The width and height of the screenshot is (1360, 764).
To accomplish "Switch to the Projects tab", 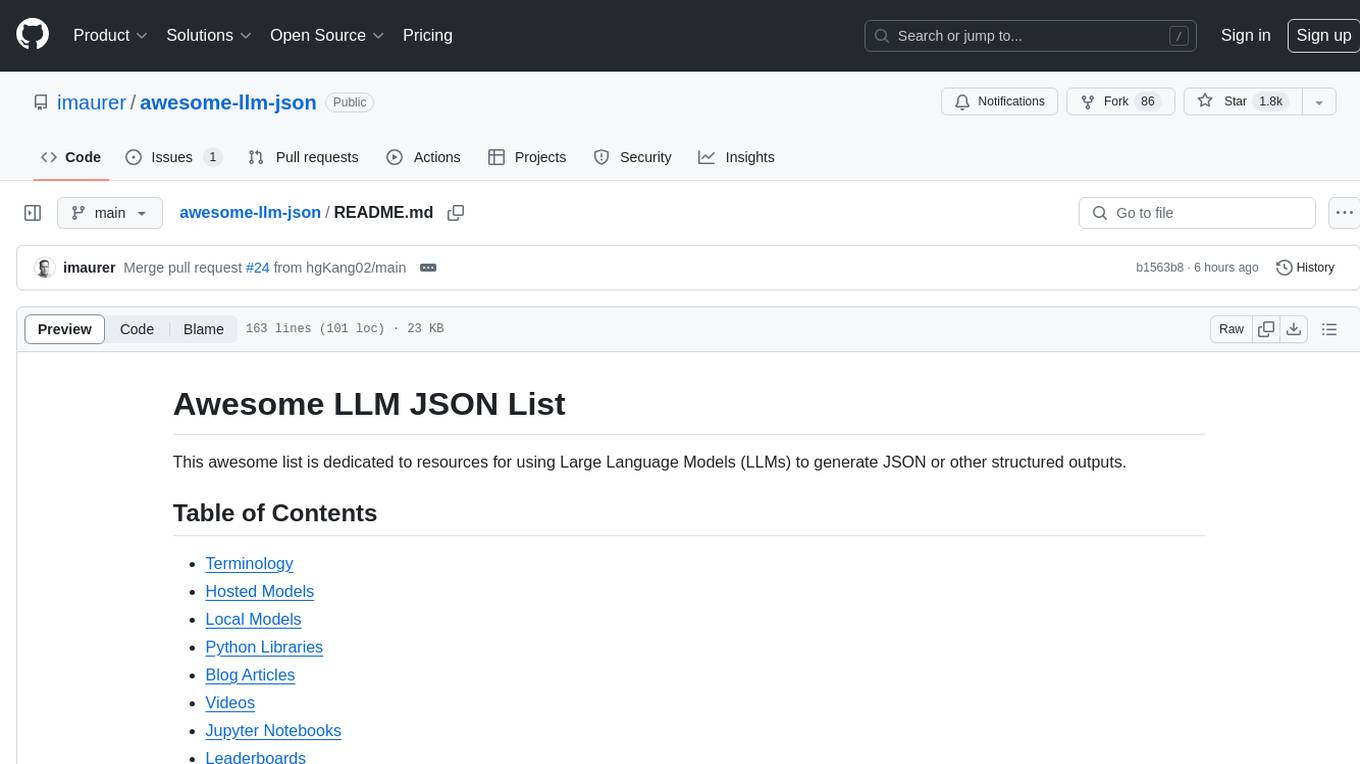I will click(527, 157).
